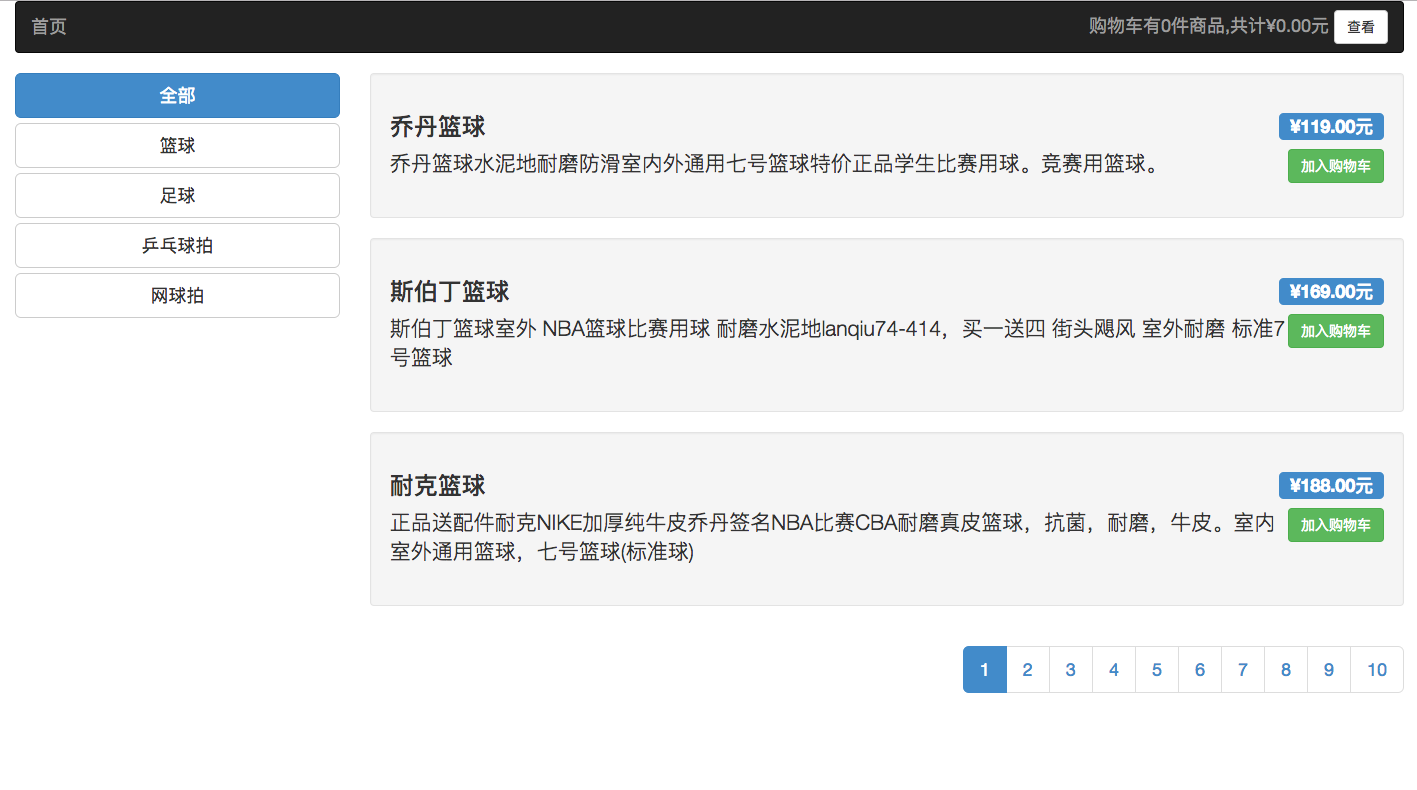Go to page 1

tap(985, 669)
